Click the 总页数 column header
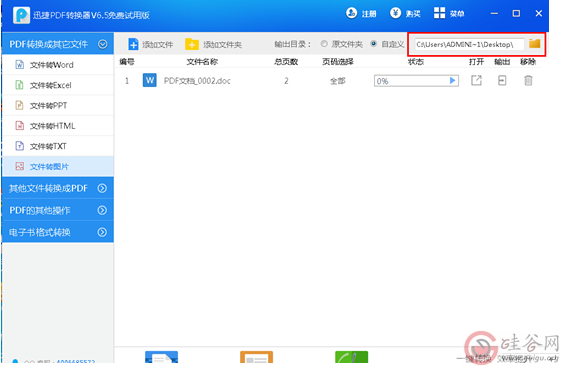This screenshot has width=567, height=371. point(286,62)
